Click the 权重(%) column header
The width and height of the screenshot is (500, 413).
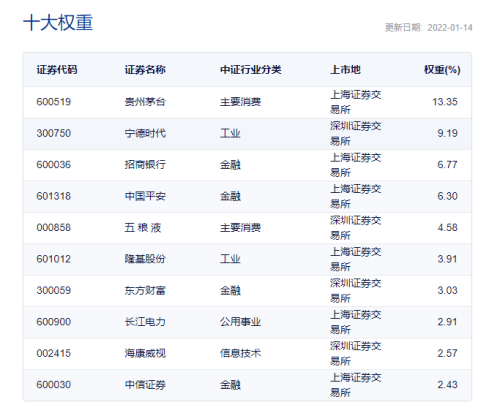[442, 70]
